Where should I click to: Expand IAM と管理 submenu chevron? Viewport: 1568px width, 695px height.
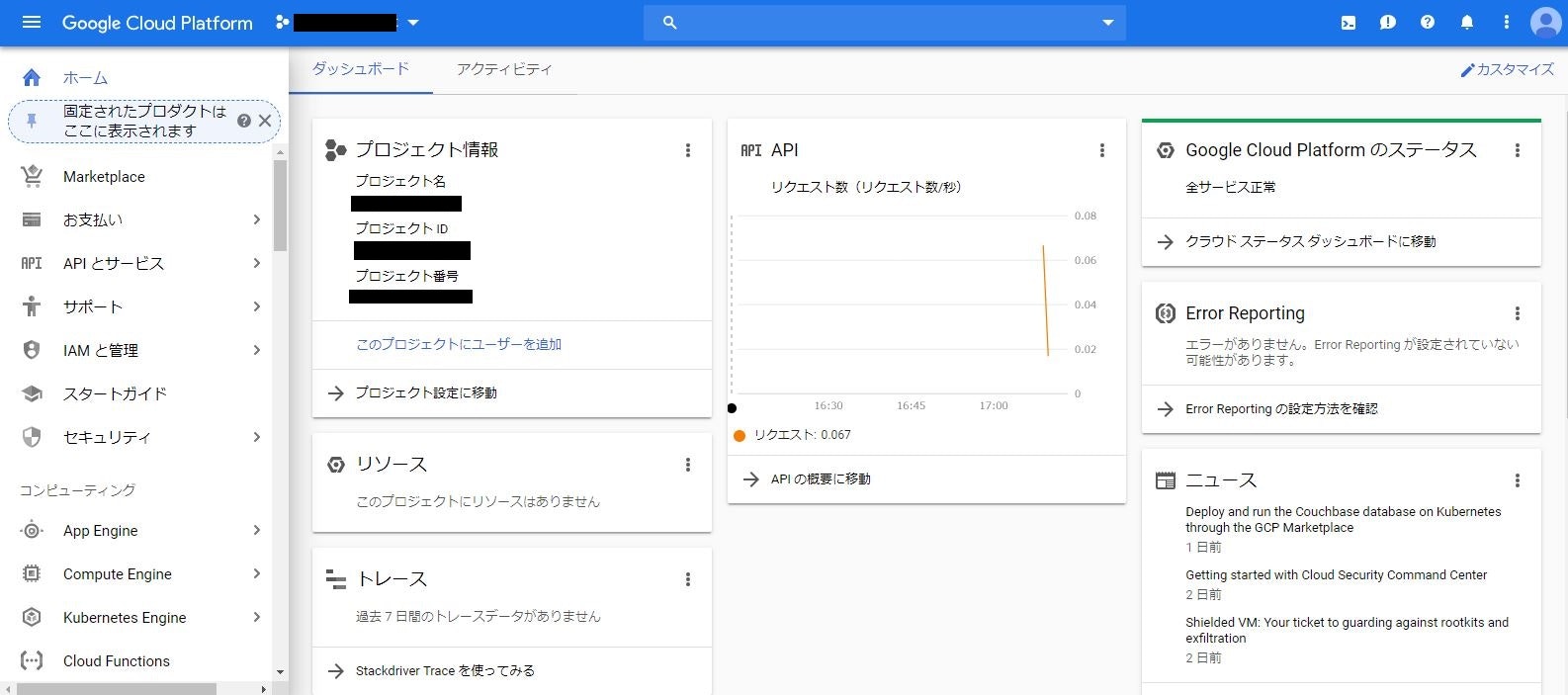(x=257, y=350)
